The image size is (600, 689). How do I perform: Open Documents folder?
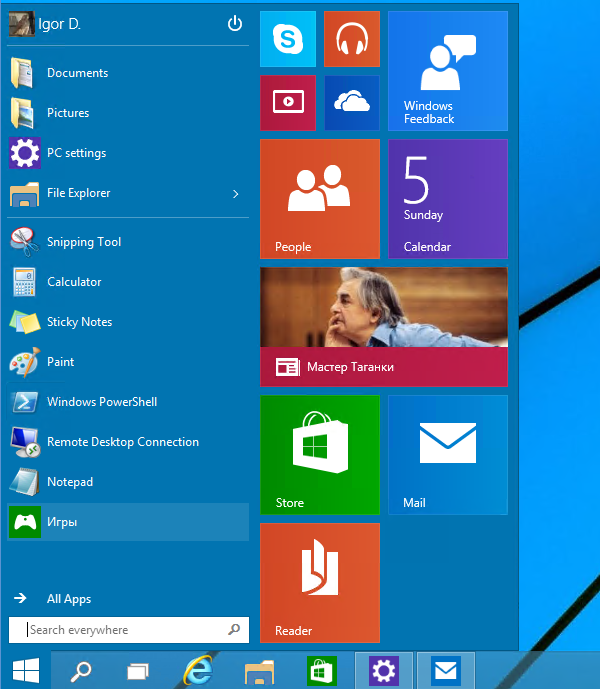tap(128, 73)
